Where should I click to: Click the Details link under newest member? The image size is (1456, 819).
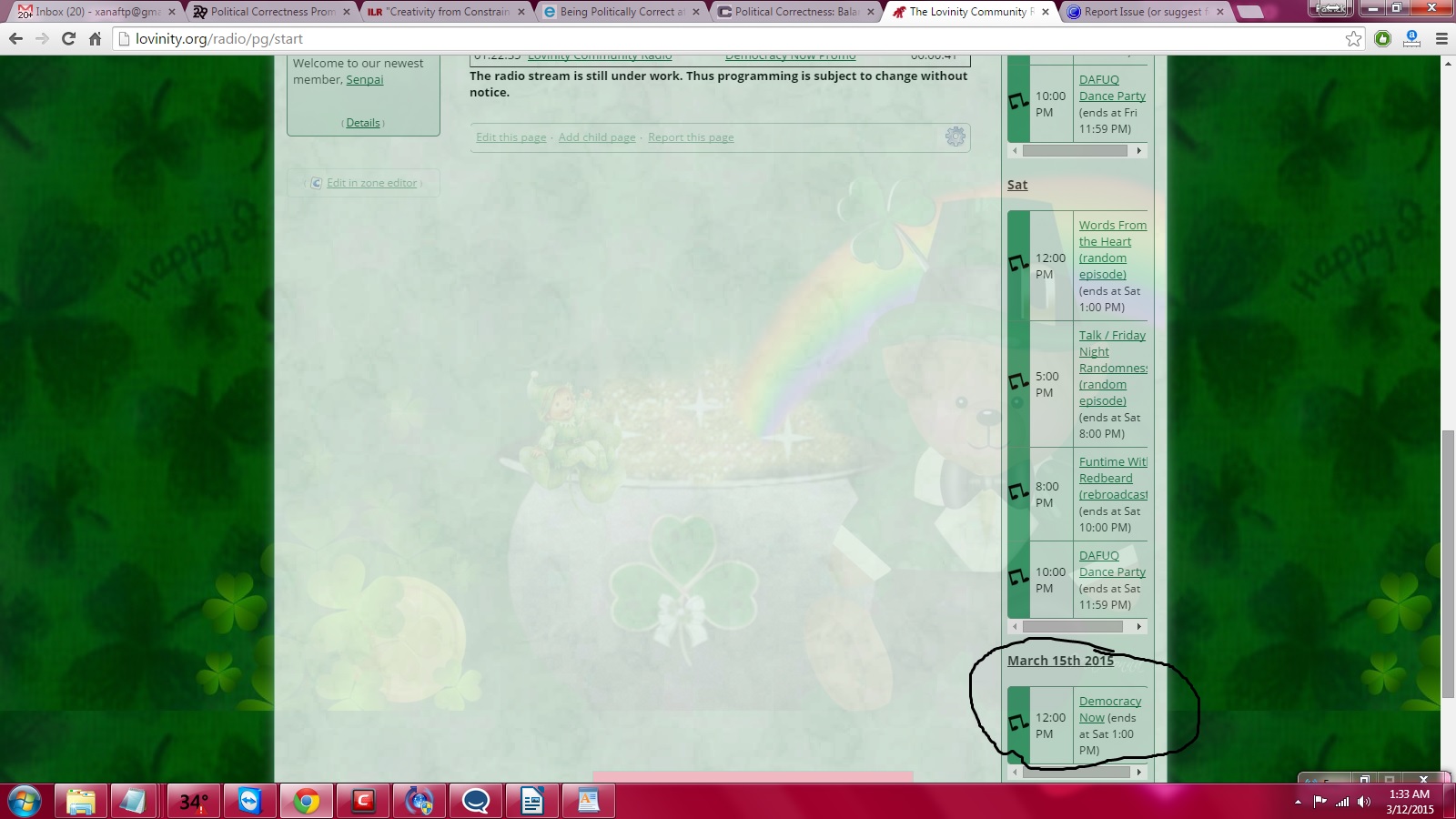pyautogui.click(x=363, y=123)
